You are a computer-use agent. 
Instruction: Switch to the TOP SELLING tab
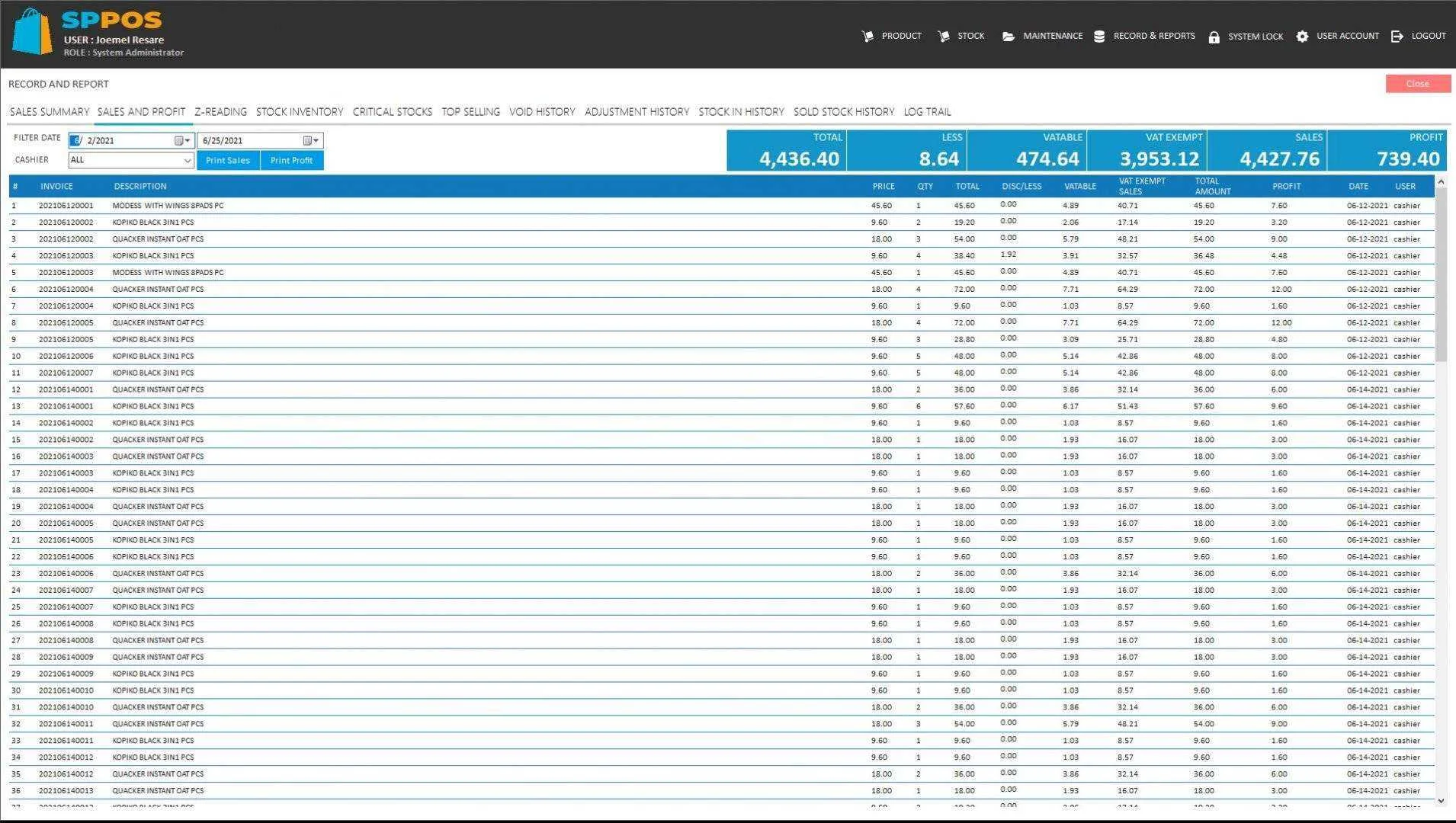coord(470,112)
